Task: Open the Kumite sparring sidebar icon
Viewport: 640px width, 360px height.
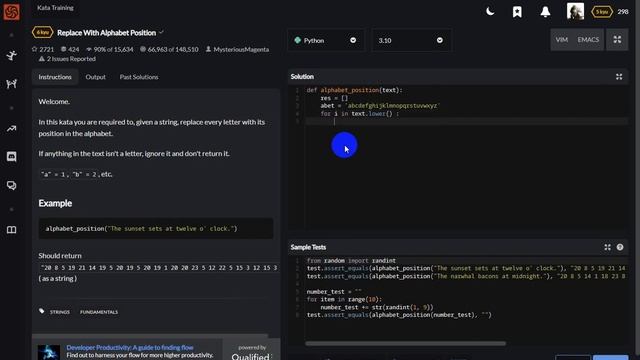Action: click(x=11, y=84)
